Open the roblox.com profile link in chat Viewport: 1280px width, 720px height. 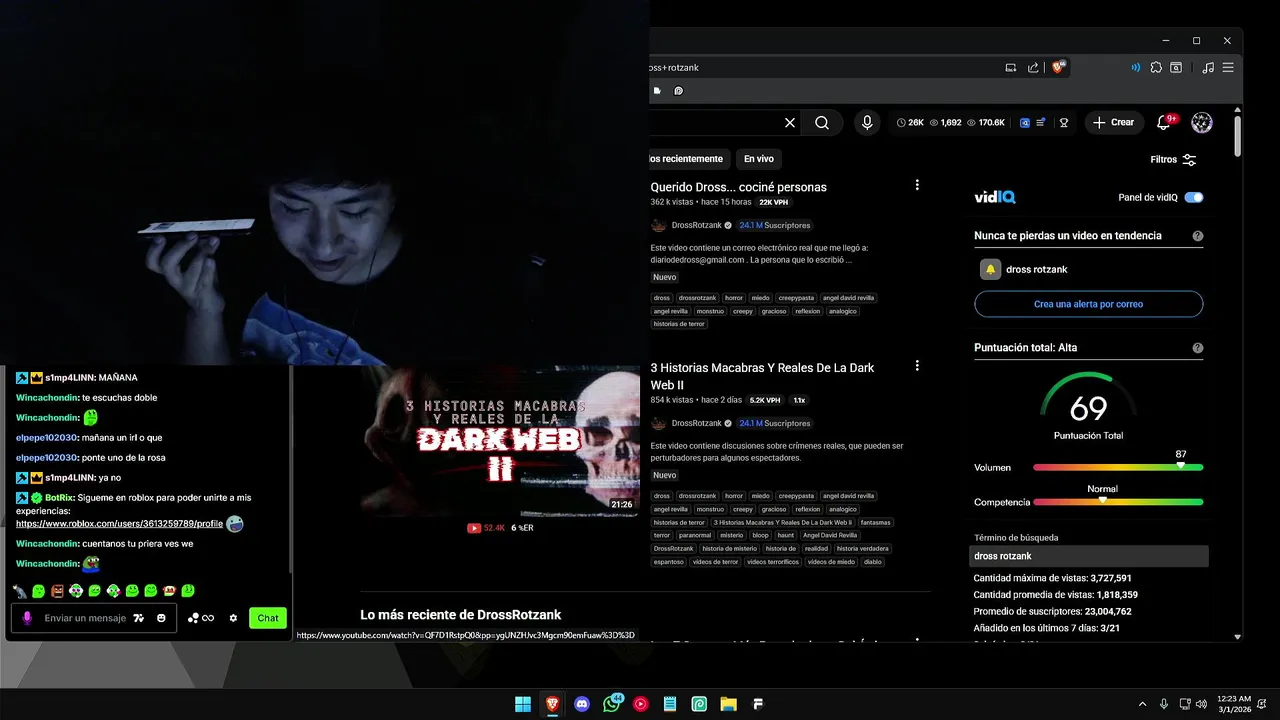[x=119, y=524]
